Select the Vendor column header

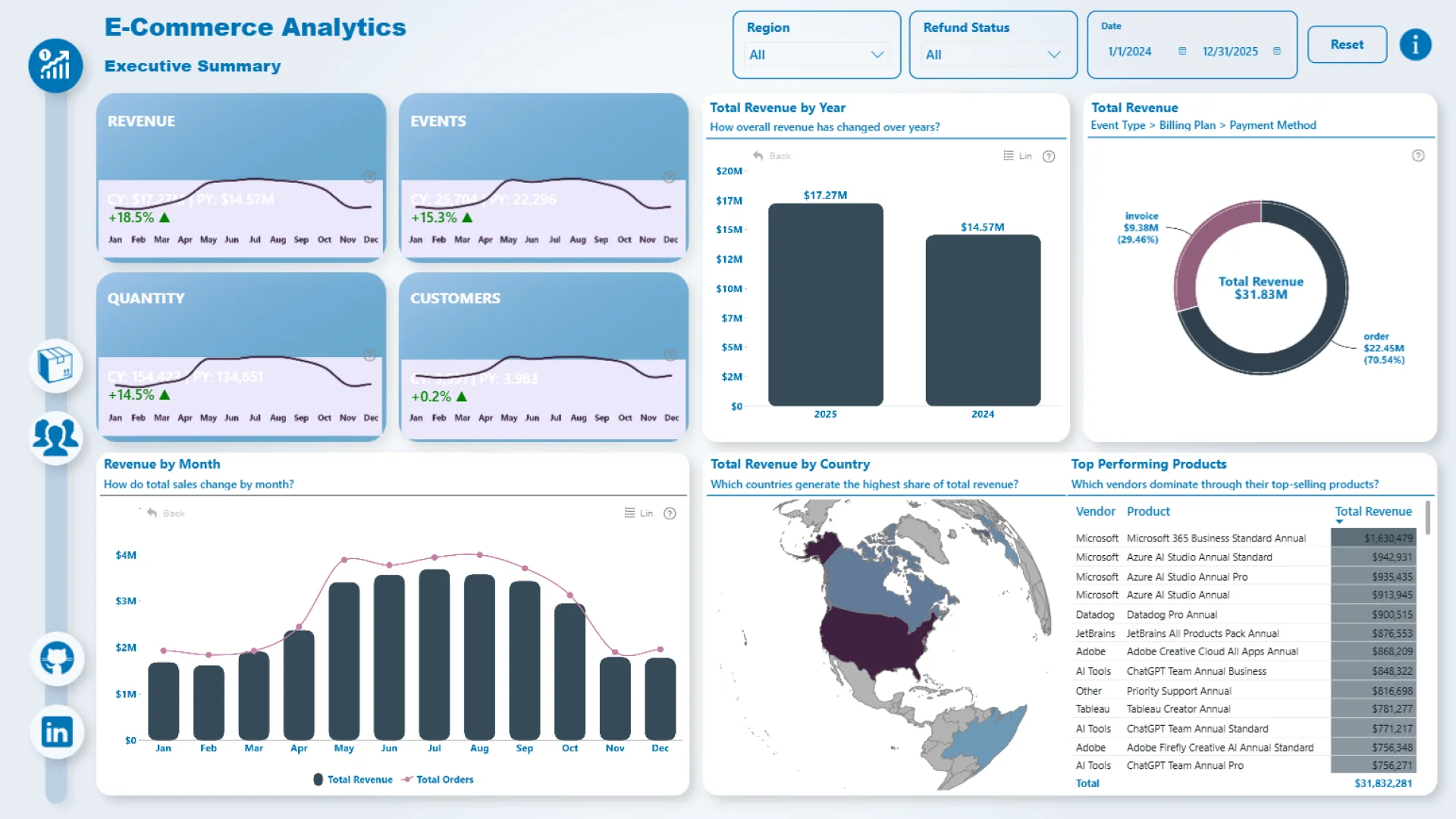click(x=1095, y=511)
